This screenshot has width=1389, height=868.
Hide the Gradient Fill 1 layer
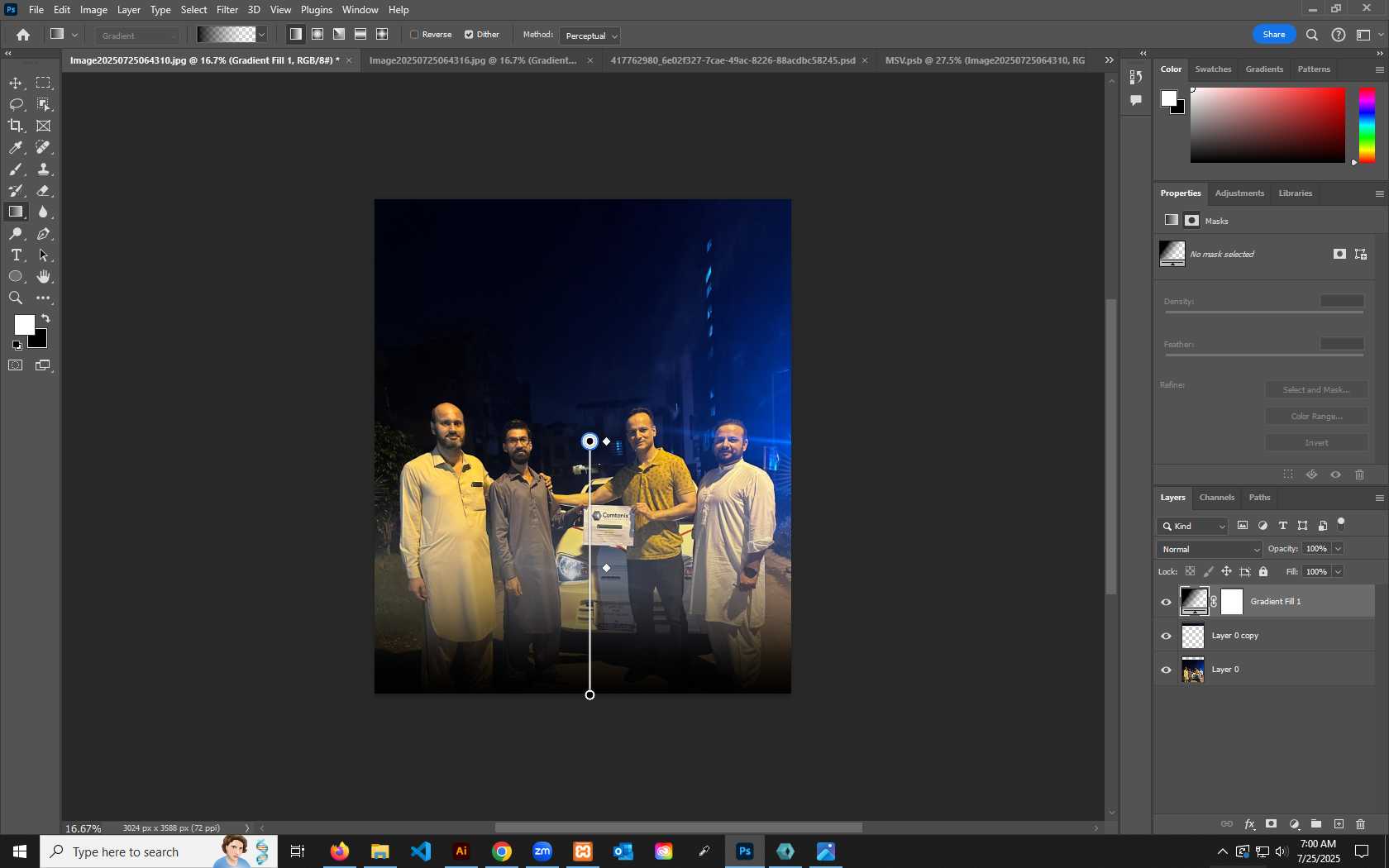coord(1167,602)
